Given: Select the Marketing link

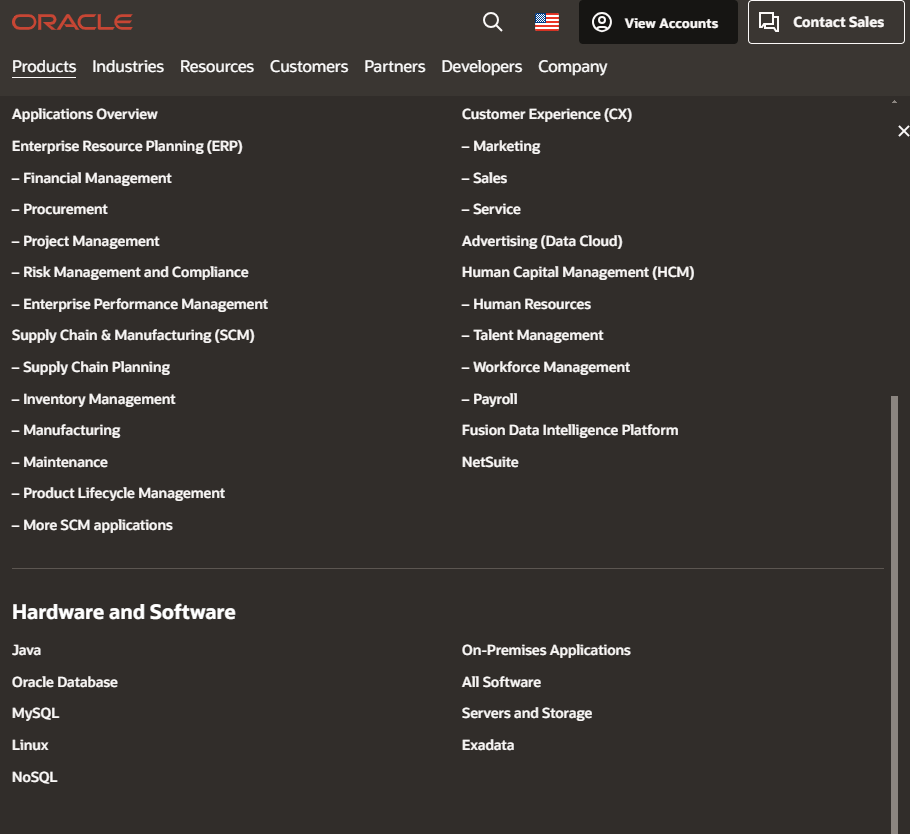Looking at the screenshot, I should click(501, 146).
